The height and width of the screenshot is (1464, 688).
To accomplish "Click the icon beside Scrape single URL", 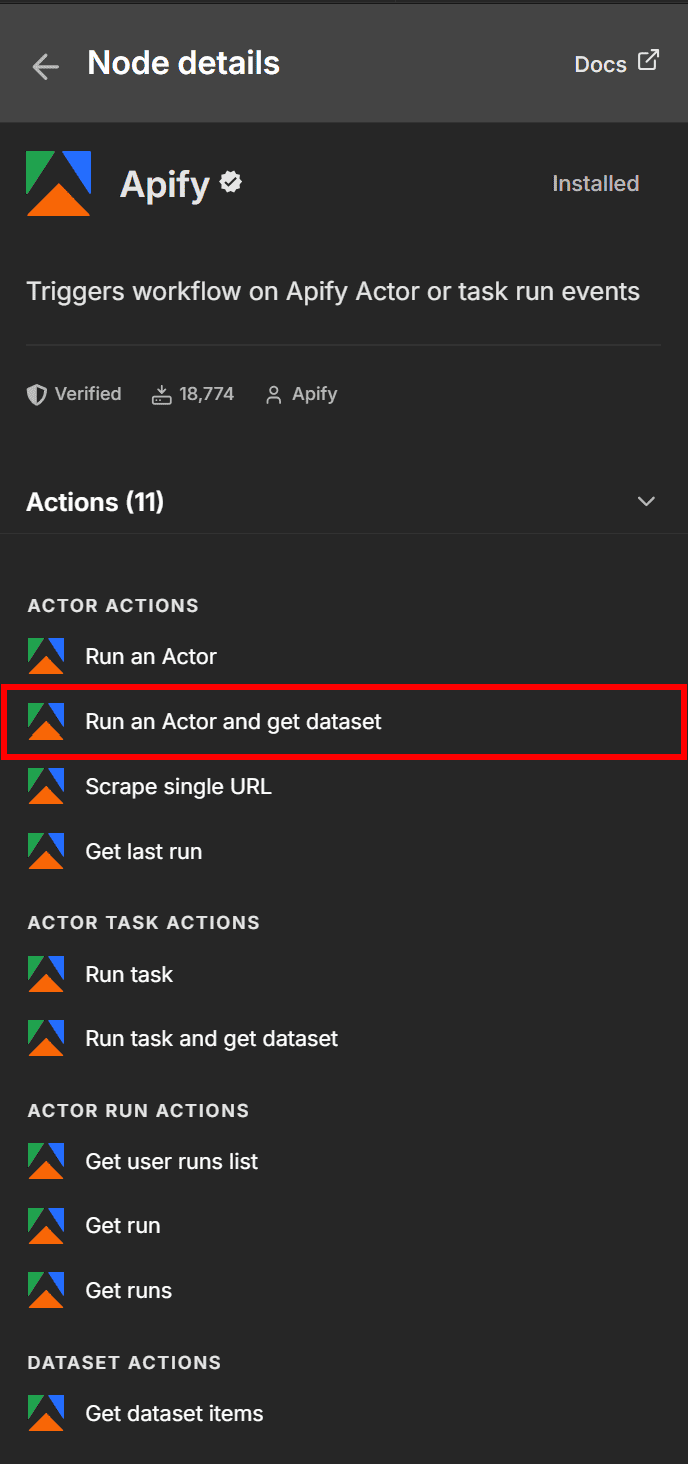I will point(46,787).
